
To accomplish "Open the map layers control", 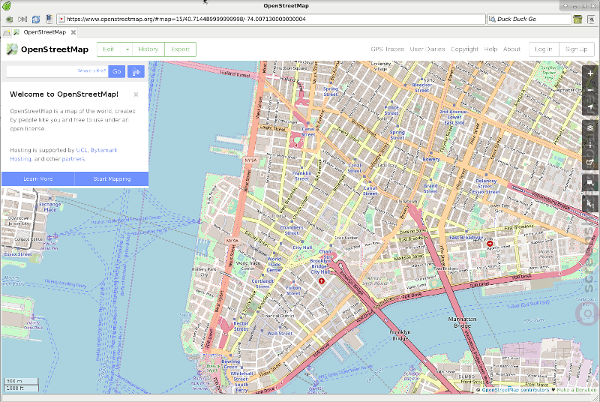I will [590, 128].
